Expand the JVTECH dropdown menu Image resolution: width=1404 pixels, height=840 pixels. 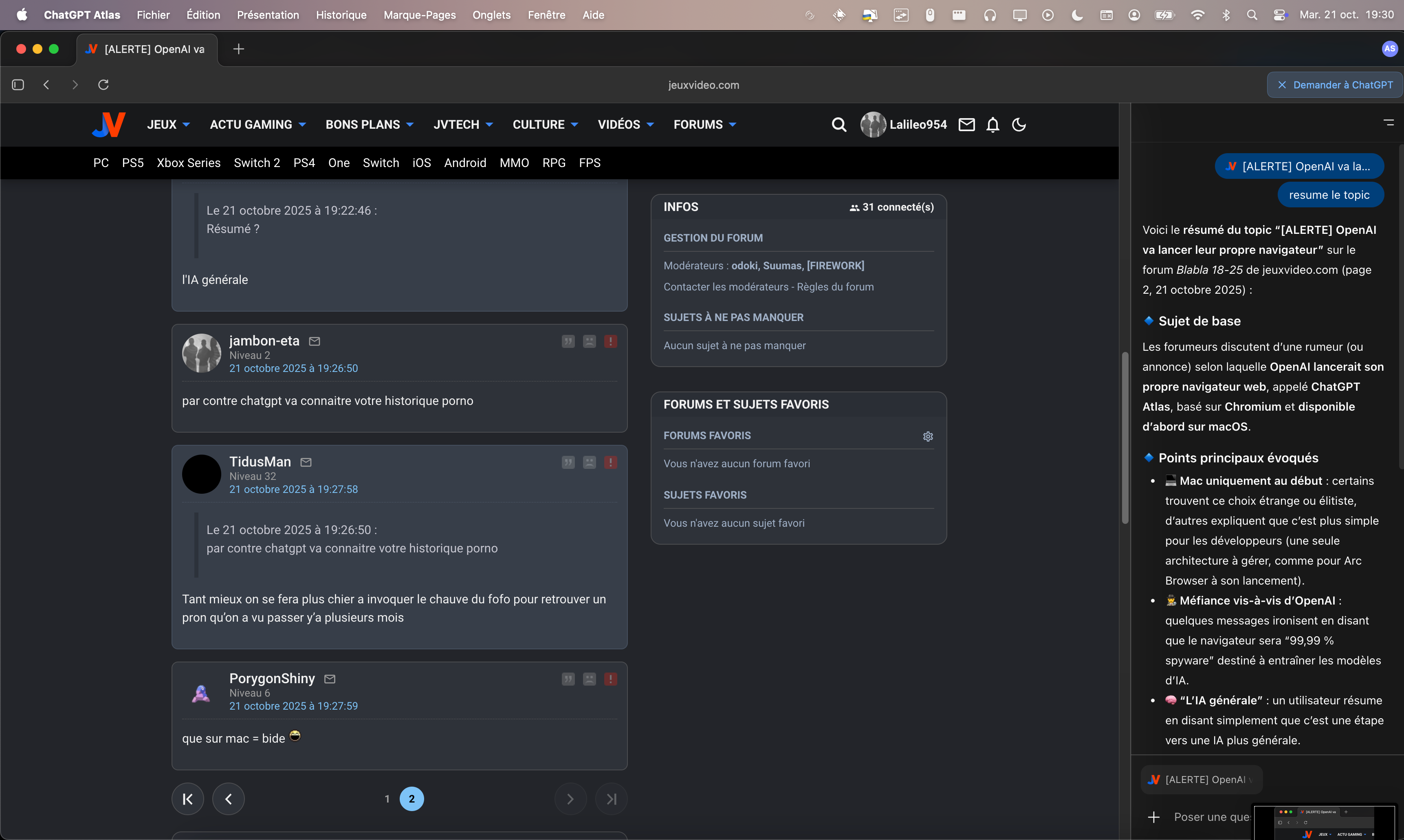tap(462, 125)
